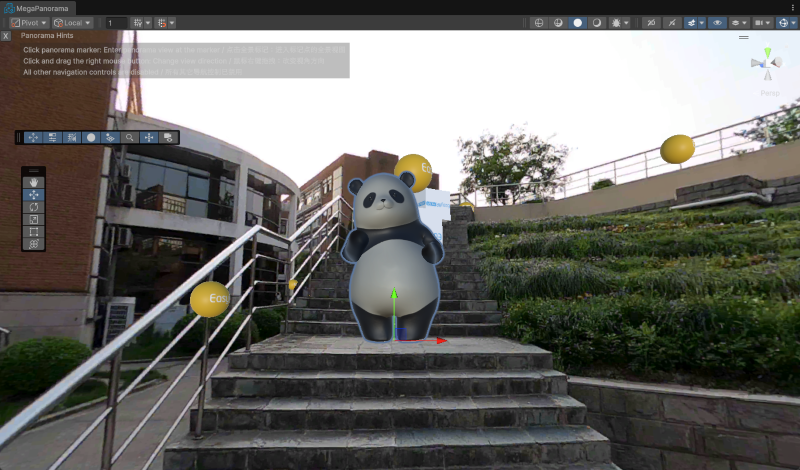Select shaded wireframe draw mode icon
Viewport: 800px width, 470px height.
[x=558, y=23]
